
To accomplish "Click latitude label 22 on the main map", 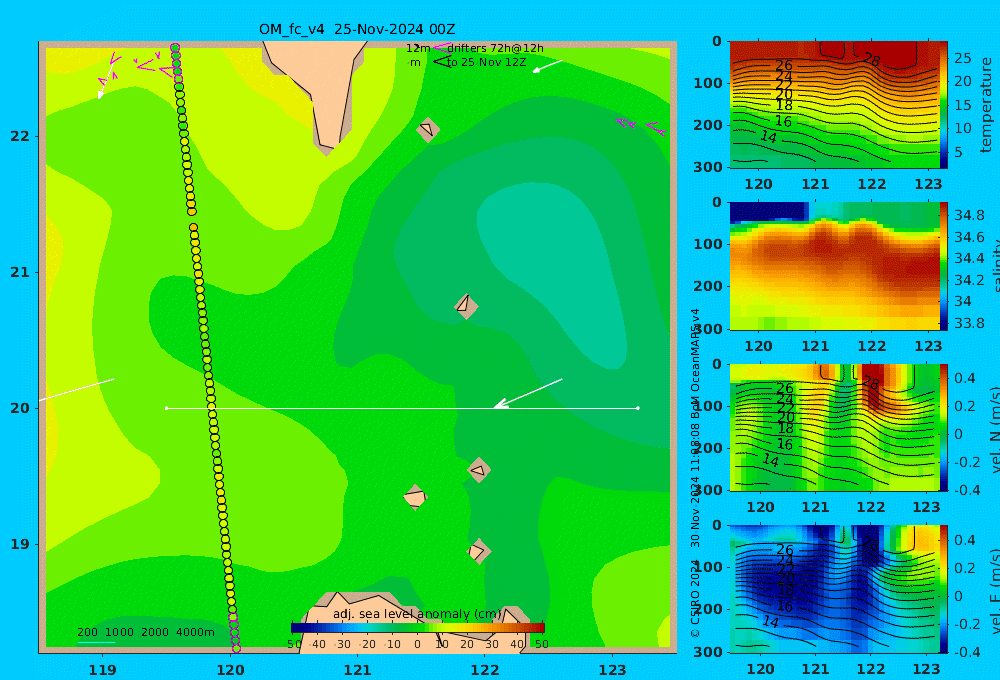I will click(x=20, y=136).
